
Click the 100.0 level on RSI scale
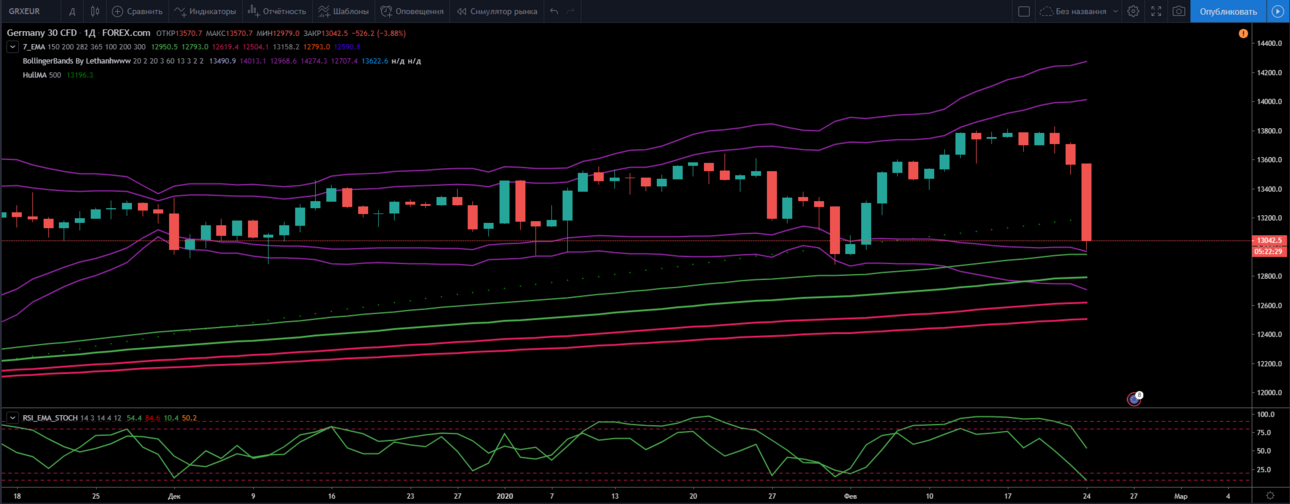pos(1267,414)
